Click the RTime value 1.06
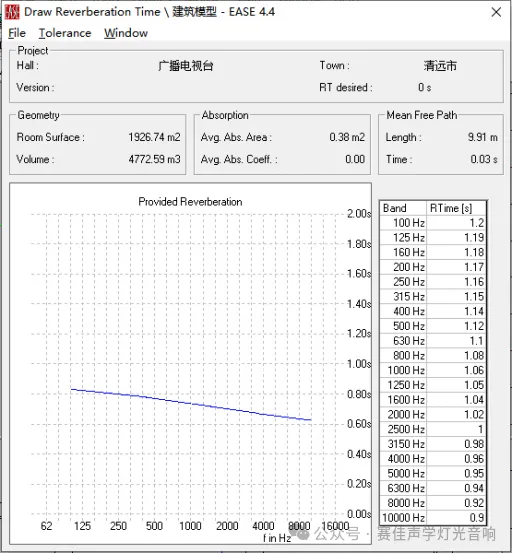 (x=474, y=370)
